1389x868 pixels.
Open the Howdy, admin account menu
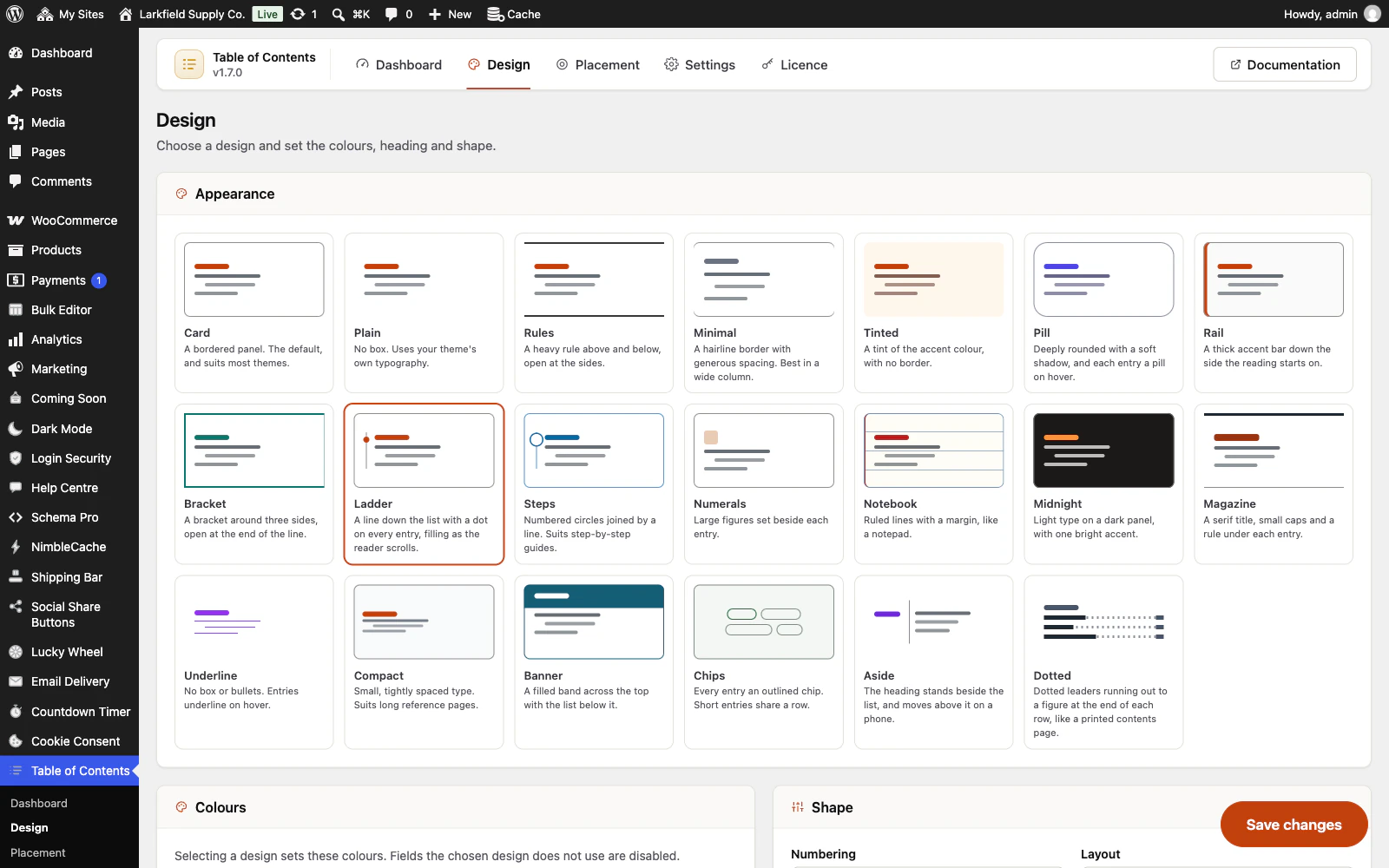(x=1332, y=14)
